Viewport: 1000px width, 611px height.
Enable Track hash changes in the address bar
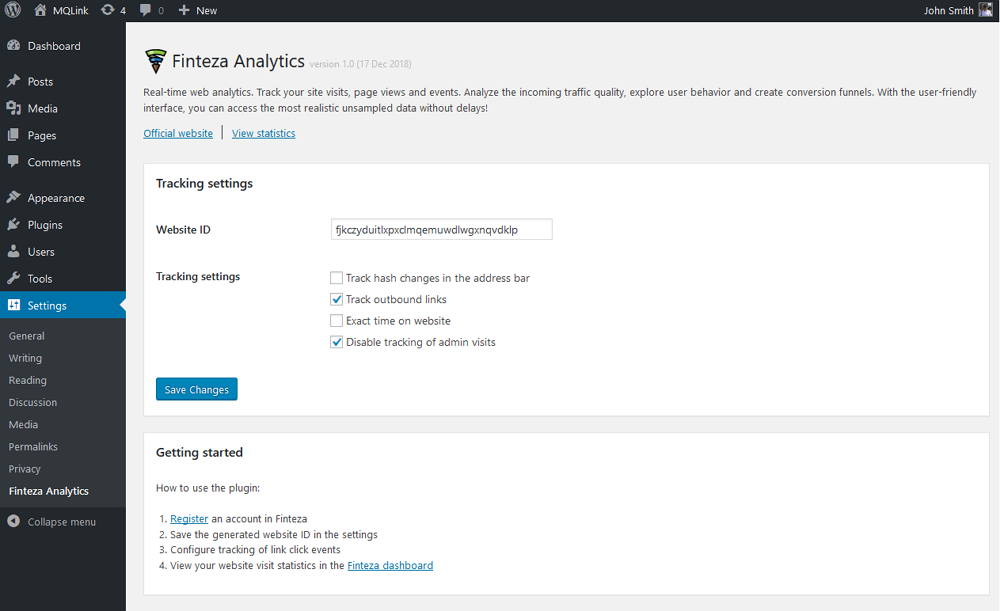[x=337, y=278]
